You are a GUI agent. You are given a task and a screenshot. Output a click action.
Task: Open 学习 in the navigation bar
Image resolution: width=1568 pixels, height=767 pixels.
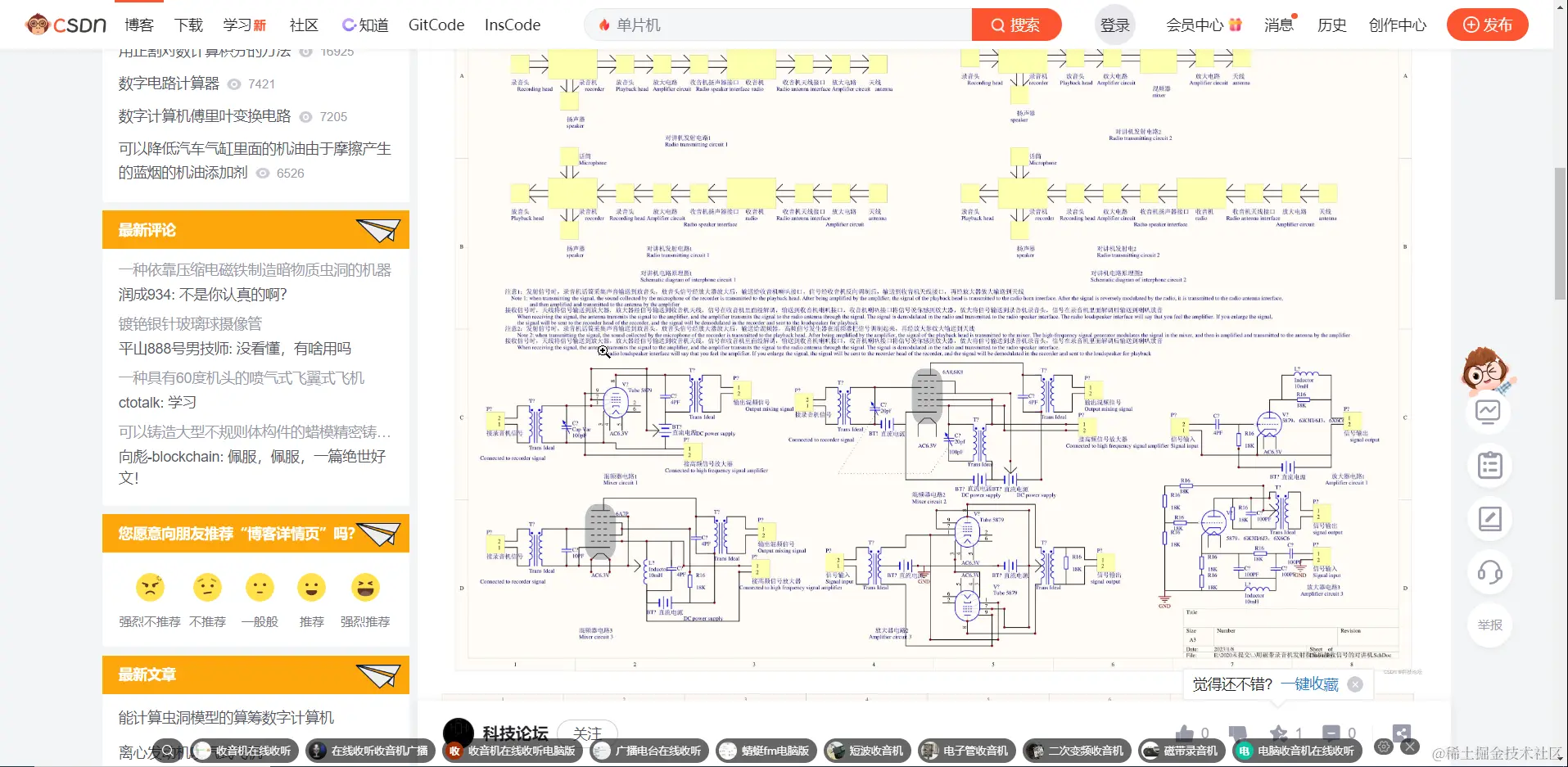[244, 25]
